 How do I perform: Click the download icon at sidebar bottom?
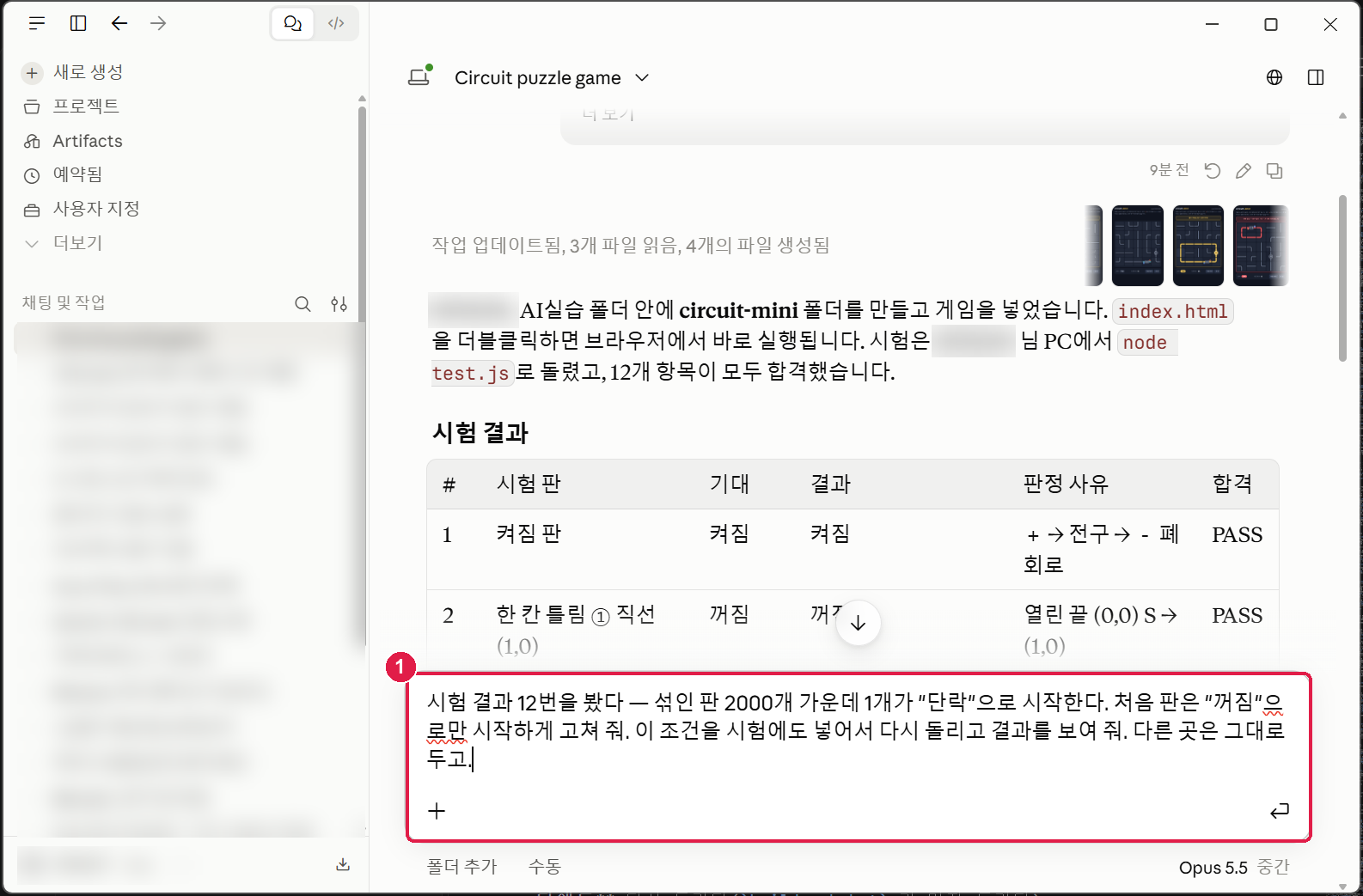coord(343,864)
